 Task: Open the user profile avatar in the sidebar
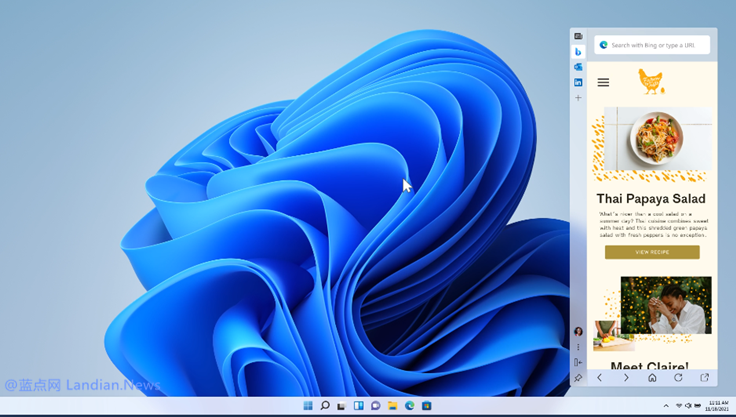point(578,332)
